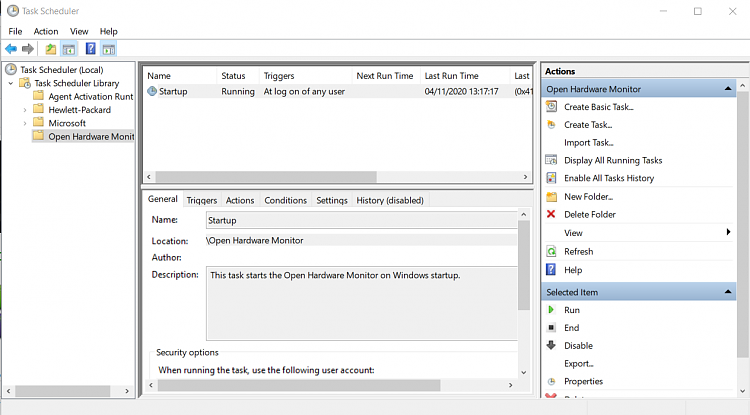Click the Display All Running Tasks icon
Viewport: 750px width, 415px height.
point(551,160)
